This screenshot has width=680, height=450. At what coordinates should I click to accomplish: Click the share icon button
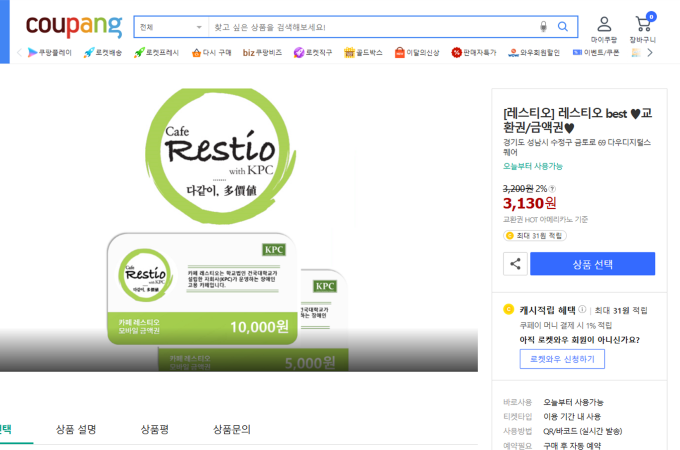click(x=515, y=264)
